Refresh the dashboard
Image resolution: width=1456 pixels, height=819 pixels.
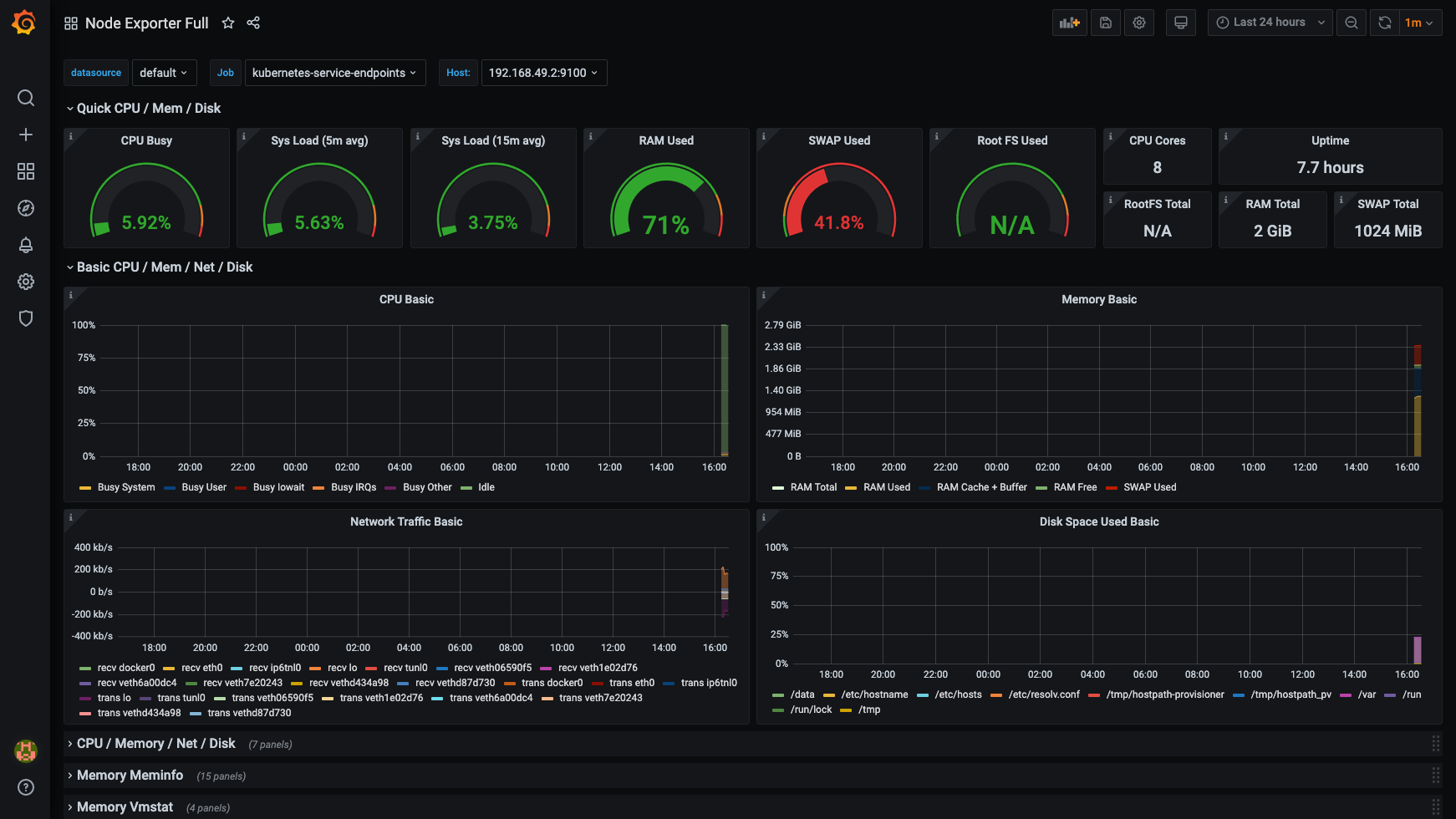1385,23
